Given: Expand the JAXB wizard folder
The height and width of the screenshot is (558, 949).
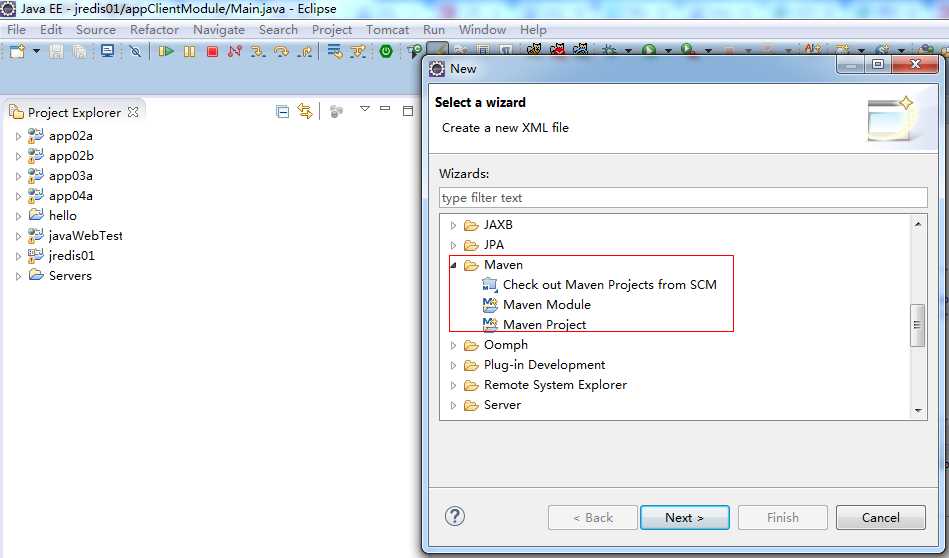Looking at the screenshot, I should pos(453,225).
